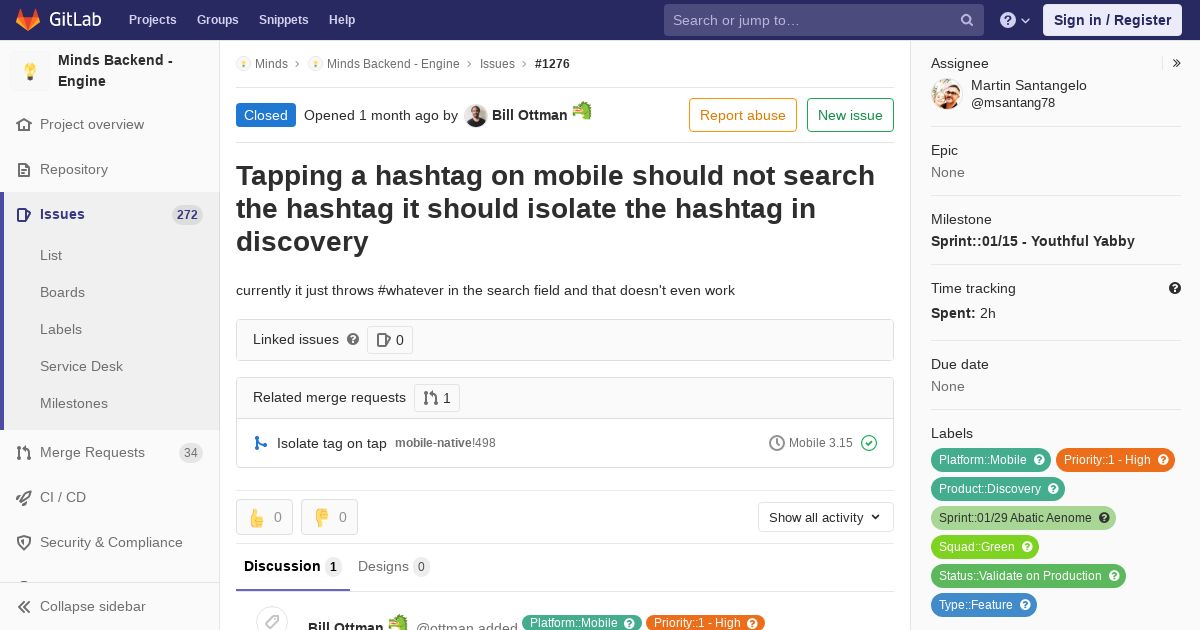Open Help in top navigation

coord(342,20)
